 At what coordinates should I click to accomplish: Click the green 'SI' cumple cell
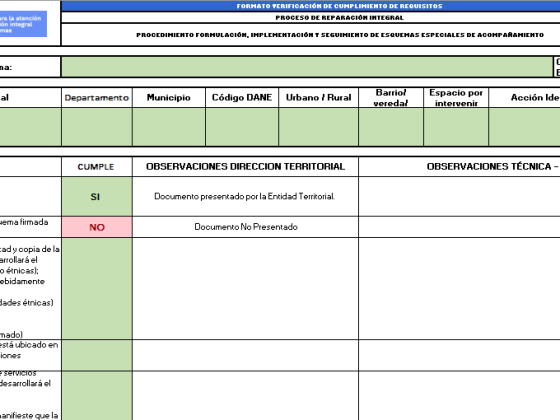pos(97,196)
